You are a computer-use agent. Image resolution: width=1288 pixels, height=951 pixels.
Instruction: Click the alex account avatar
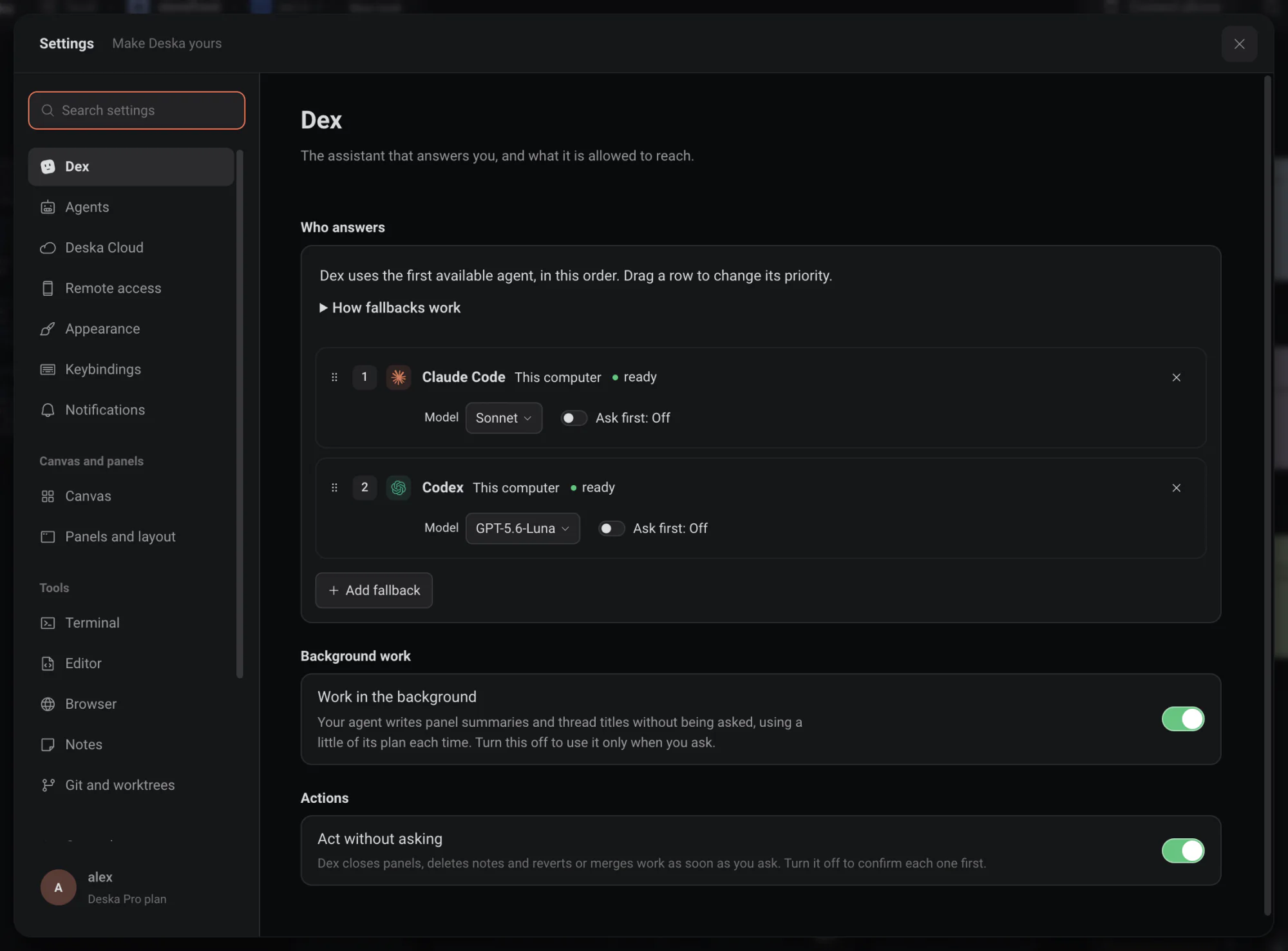point(58,887)
